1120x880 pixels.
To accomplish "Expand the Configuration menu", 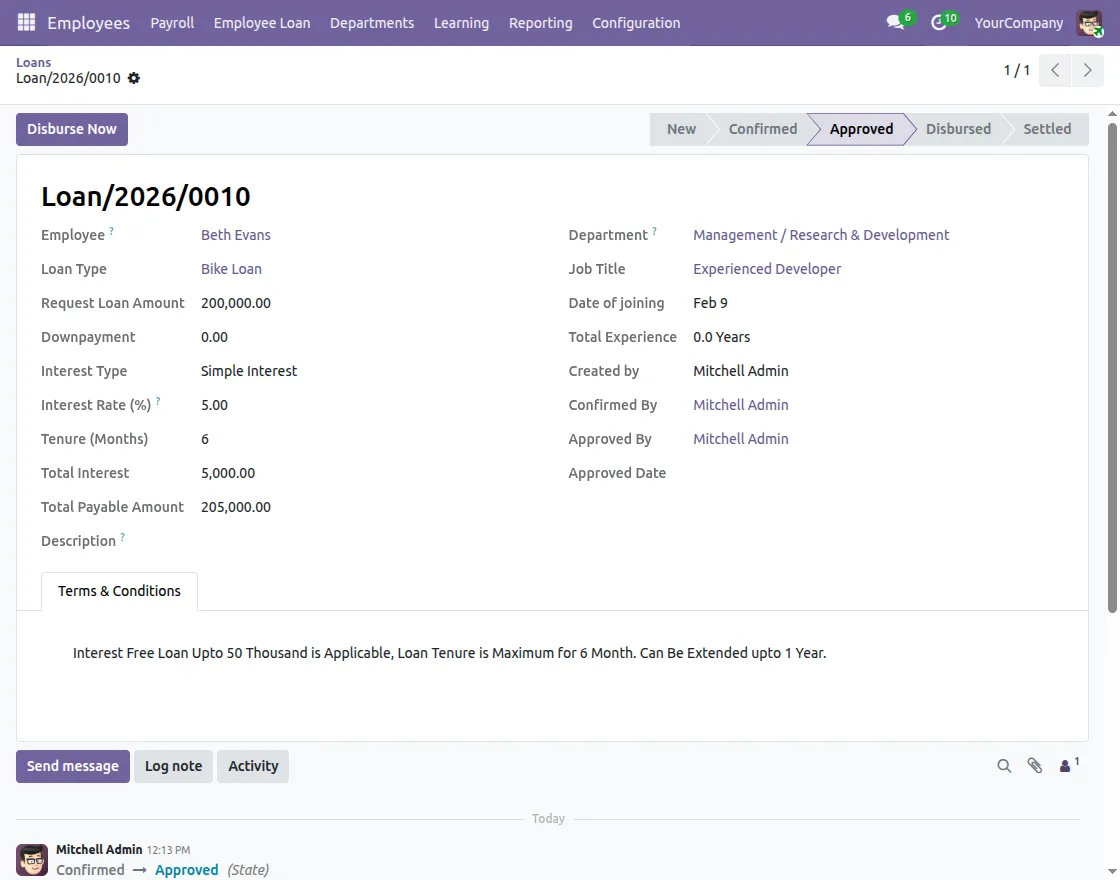I will click(x=636, y=22).
